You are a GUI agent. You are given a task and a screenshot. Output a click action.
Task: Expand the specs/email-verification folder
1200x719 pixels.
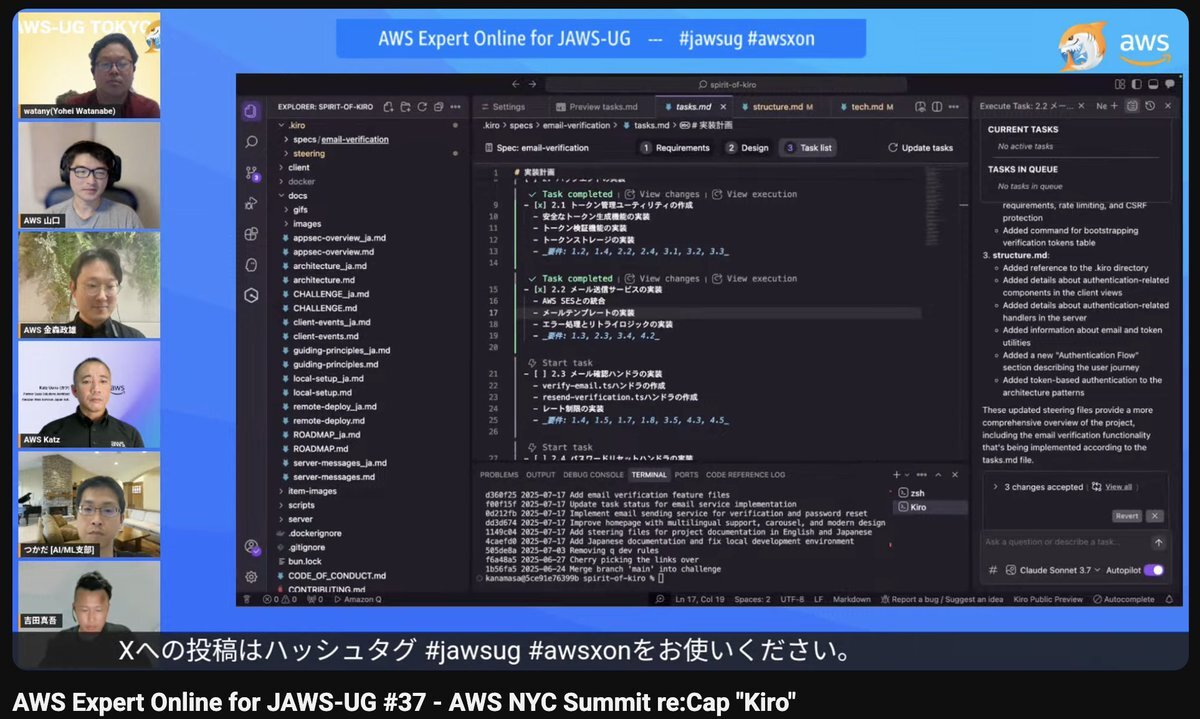340,139
